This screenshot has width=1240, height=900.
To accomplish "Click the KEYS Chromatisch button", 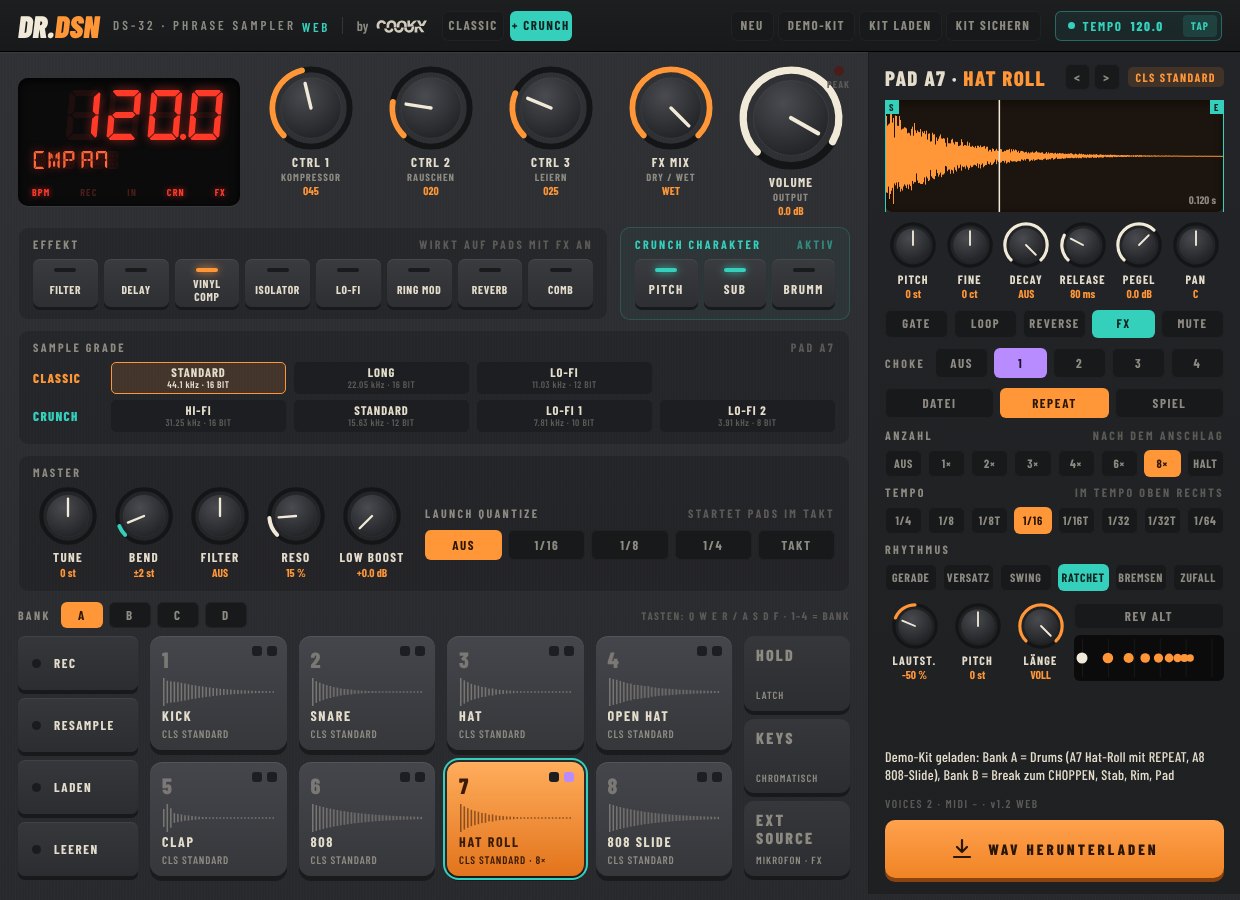I will click(x=797, y=757).
